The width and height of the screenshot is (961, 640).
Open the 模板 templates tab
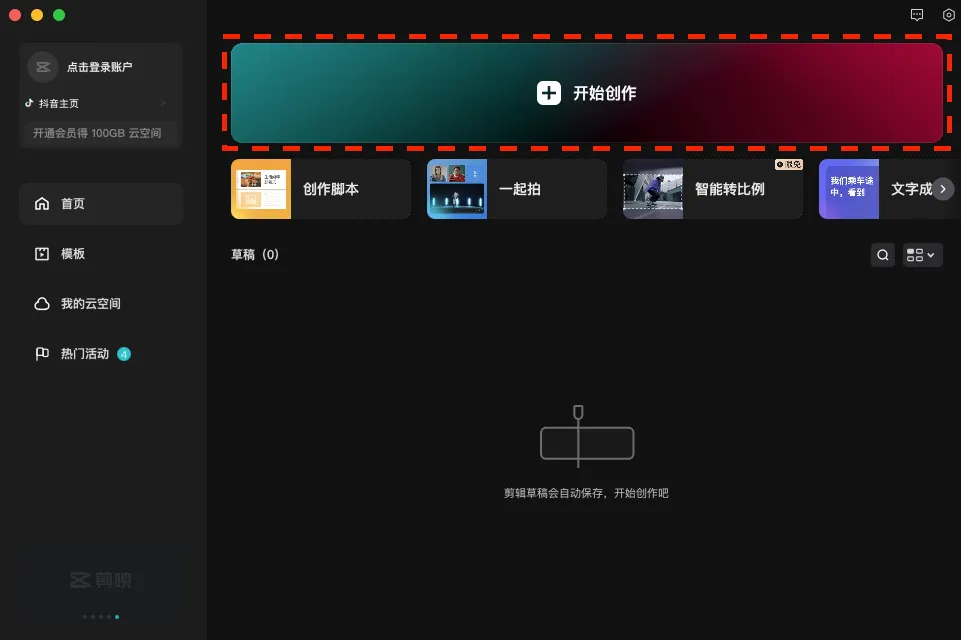(x=101, y=254)
